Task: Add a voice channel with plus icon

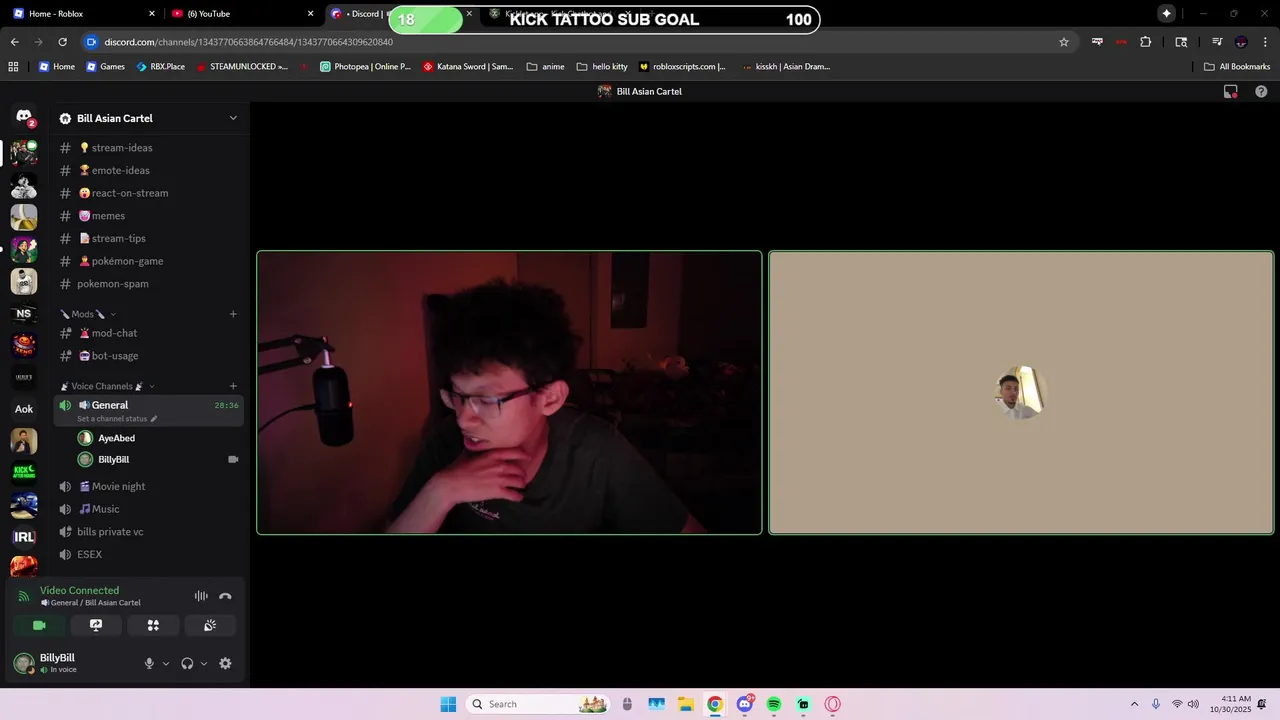Action: click(233, 386)
